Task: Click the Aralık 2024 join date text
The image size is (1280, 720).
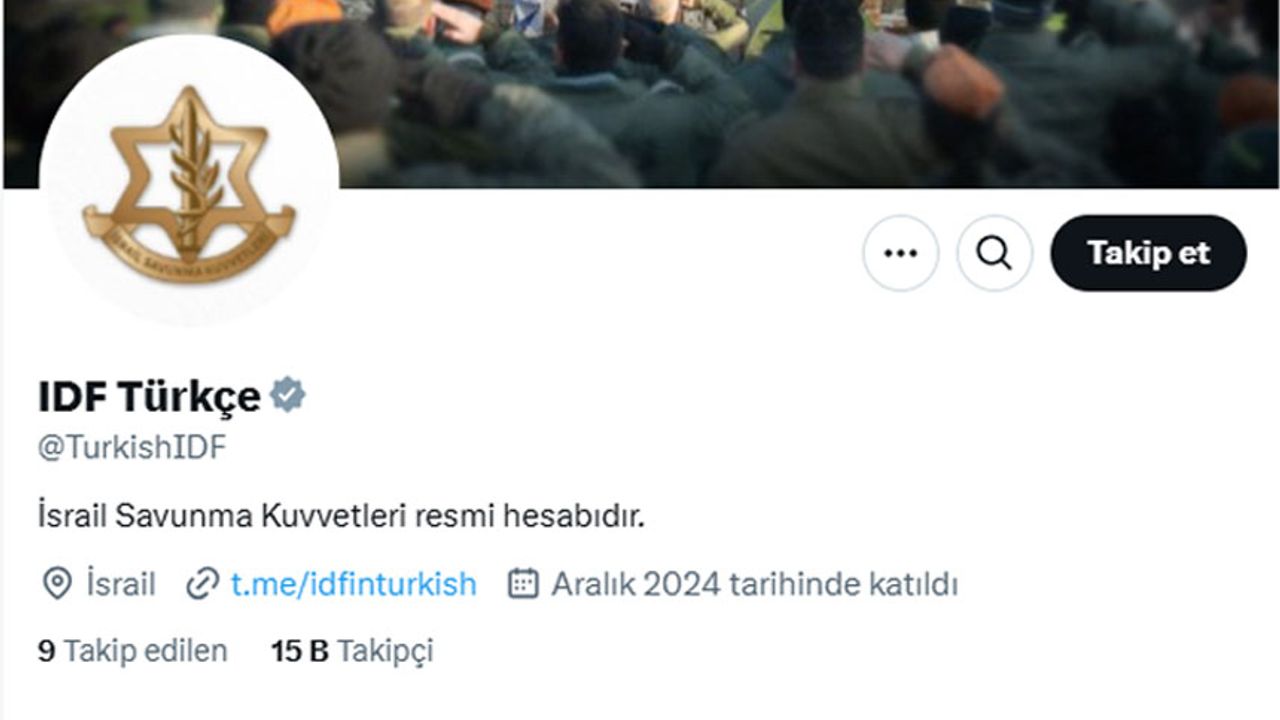Action: 754,584
